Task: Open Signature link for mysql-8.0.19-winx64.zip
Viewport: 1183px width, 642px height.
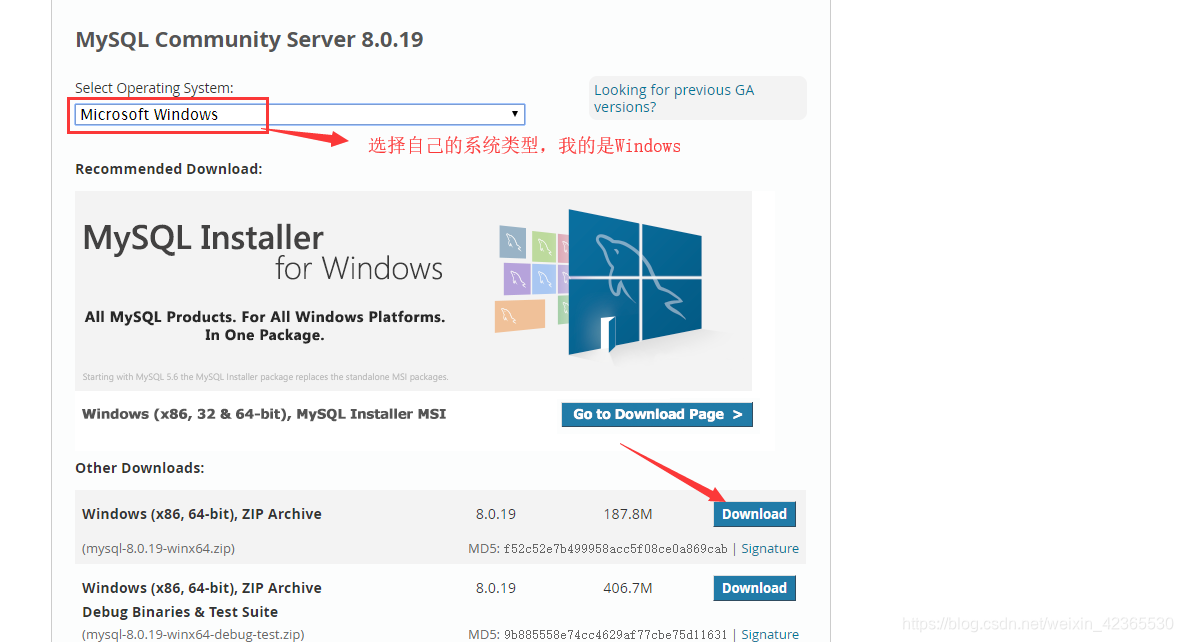Action: (x=770, y=548)
